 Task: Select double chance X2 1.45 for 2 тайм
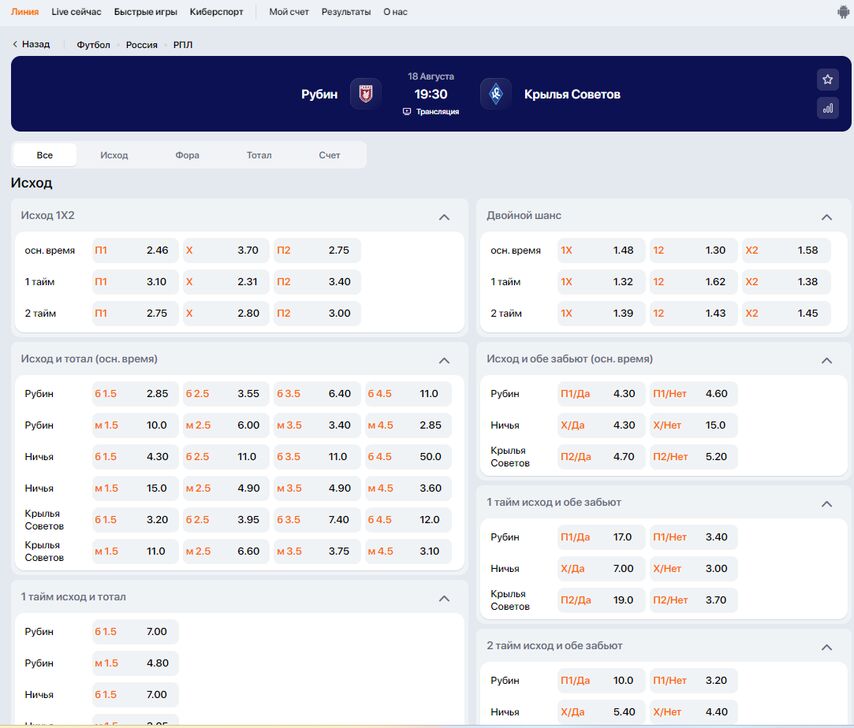[786, 314]
